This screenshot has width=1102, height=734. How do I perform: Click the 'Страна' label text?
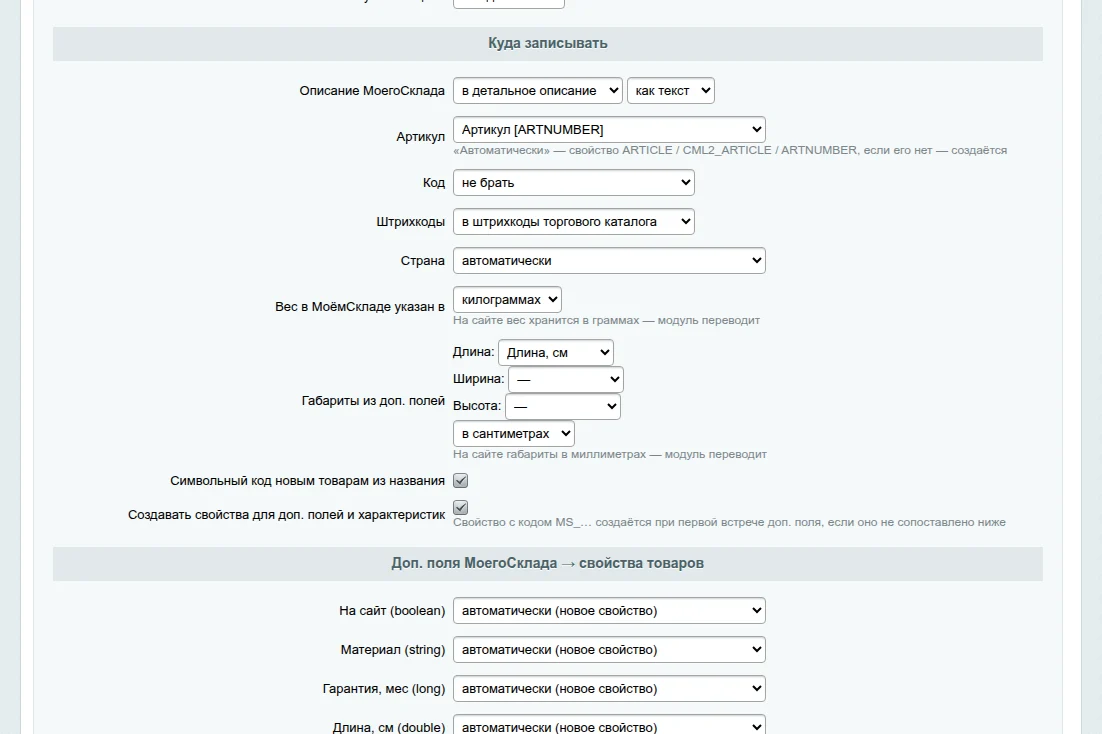coord(422,261)
